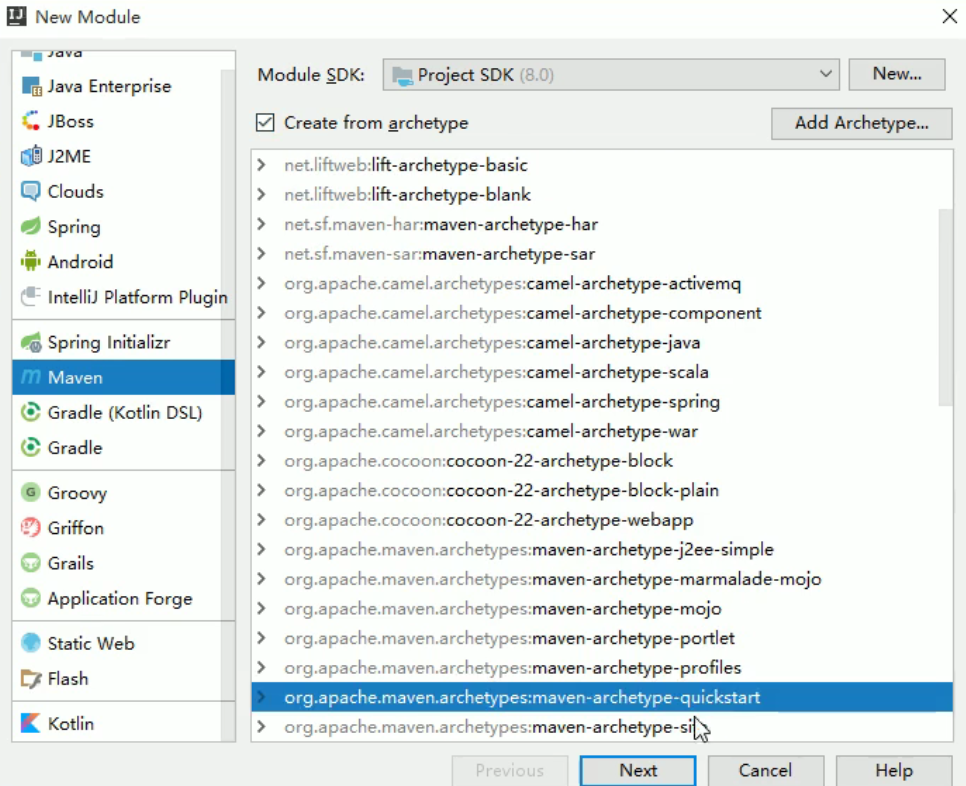Click the Flash folder icon

[31, 678]
